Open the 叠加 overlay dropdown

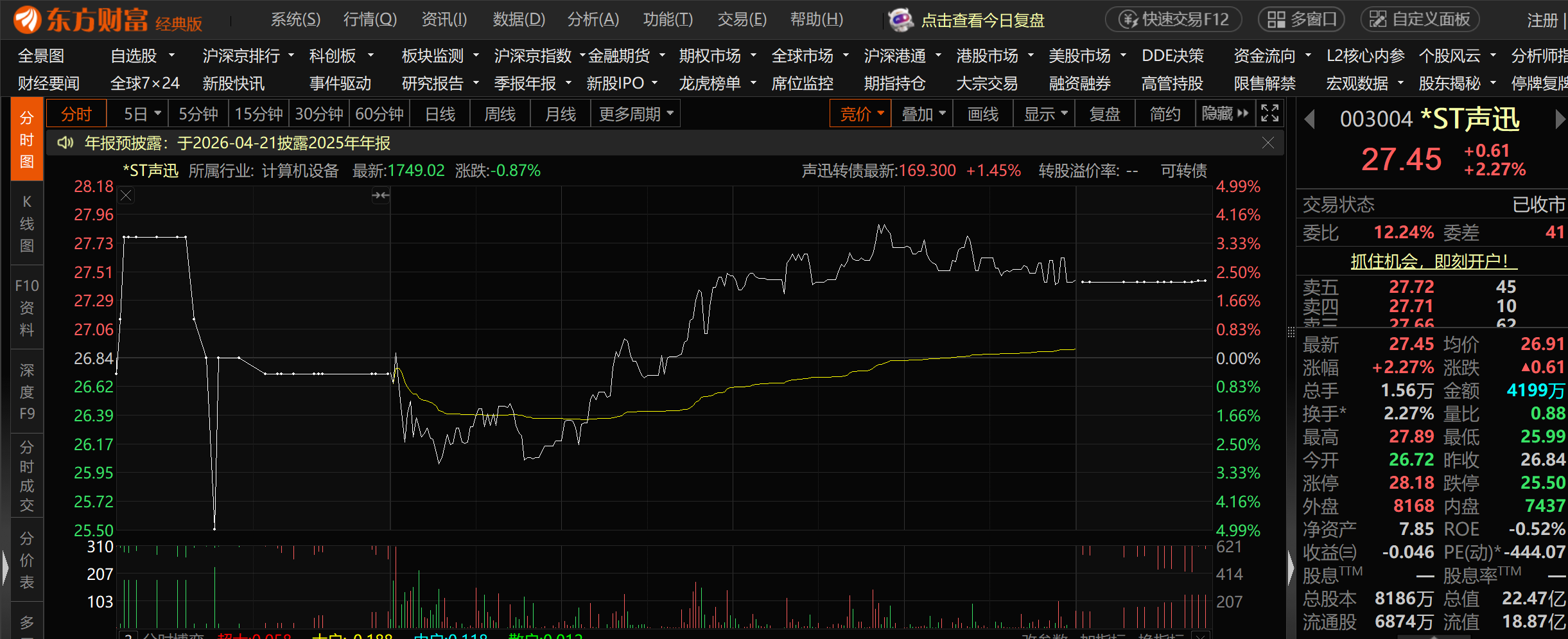tap(923, 114)
